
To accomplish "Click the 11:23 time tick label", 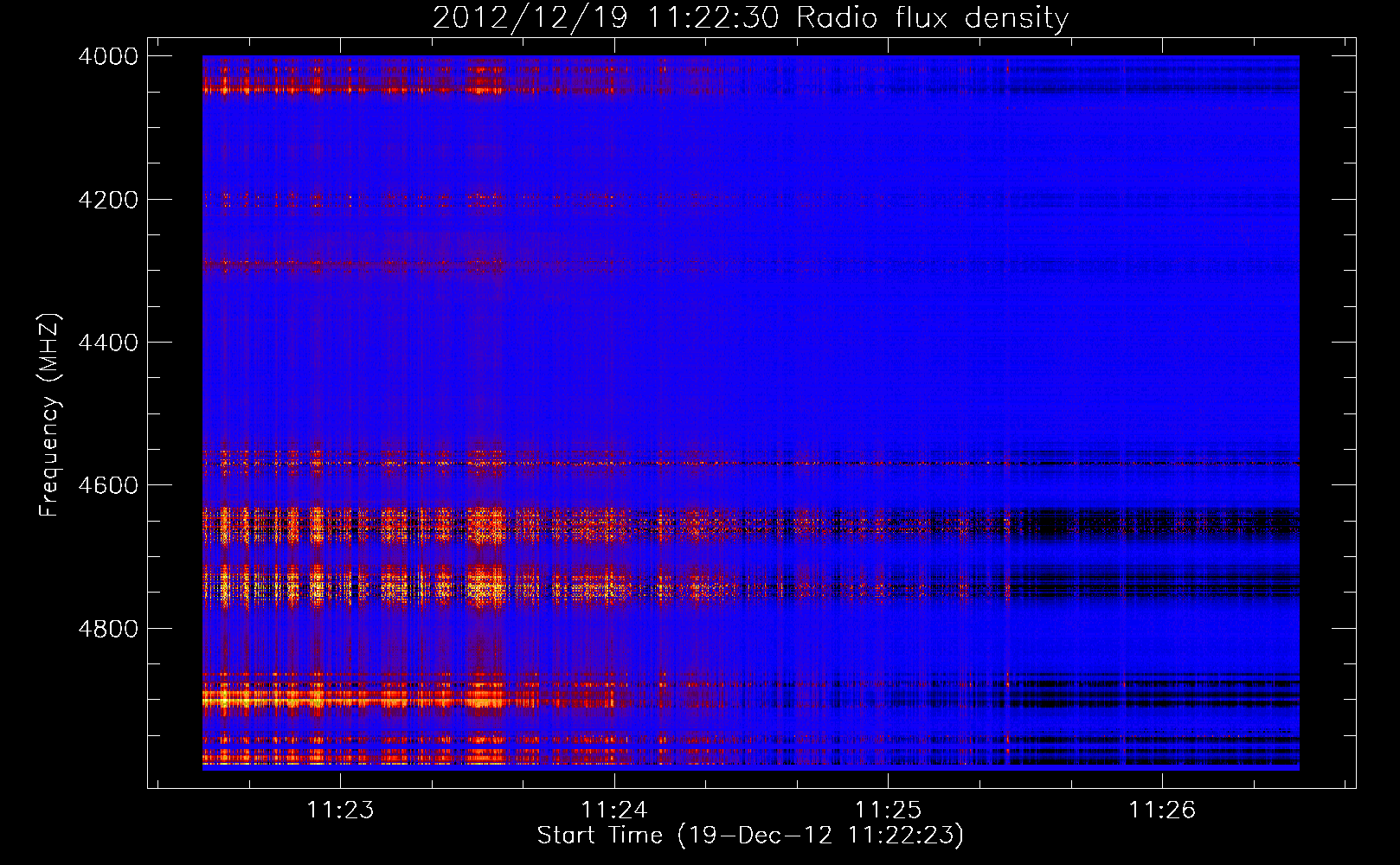I will tap(341, 810).
